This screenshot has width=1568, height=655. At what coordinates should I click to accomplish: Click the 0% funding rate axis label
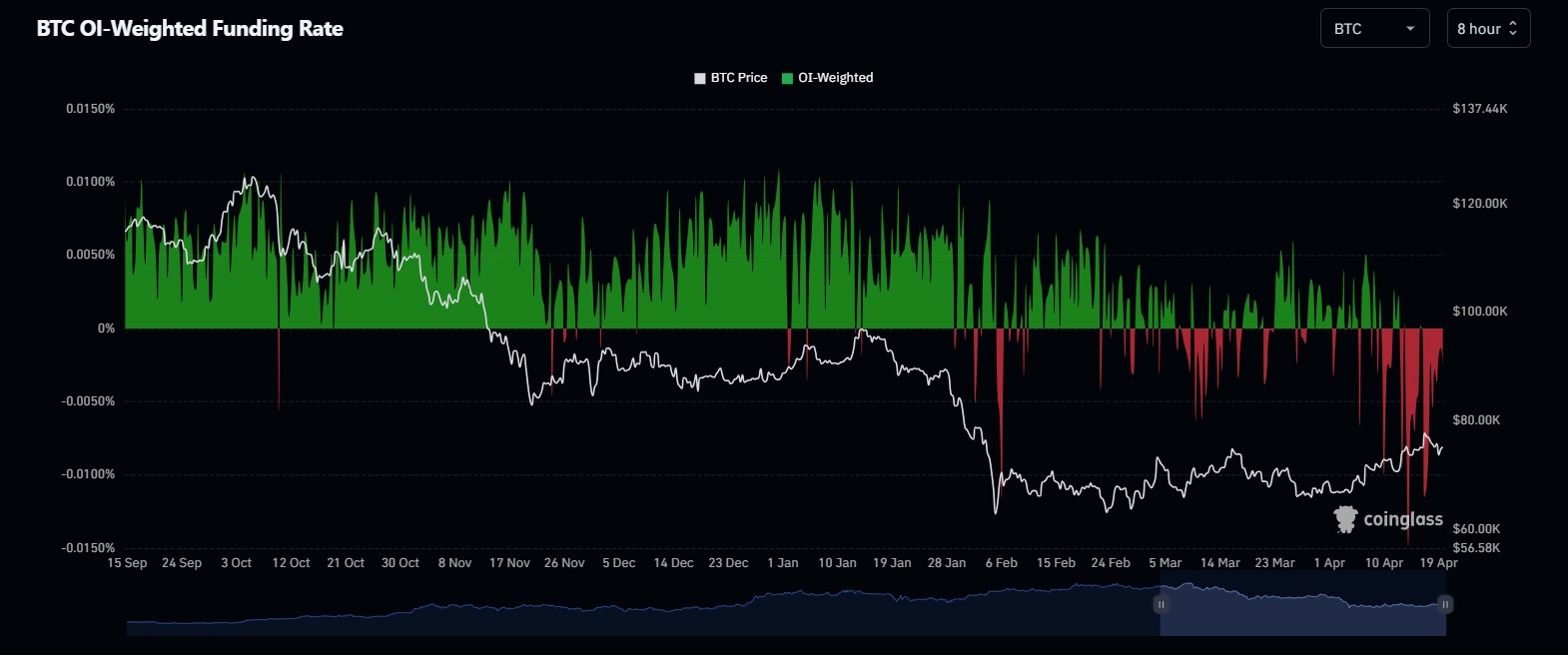pos(106,328)
